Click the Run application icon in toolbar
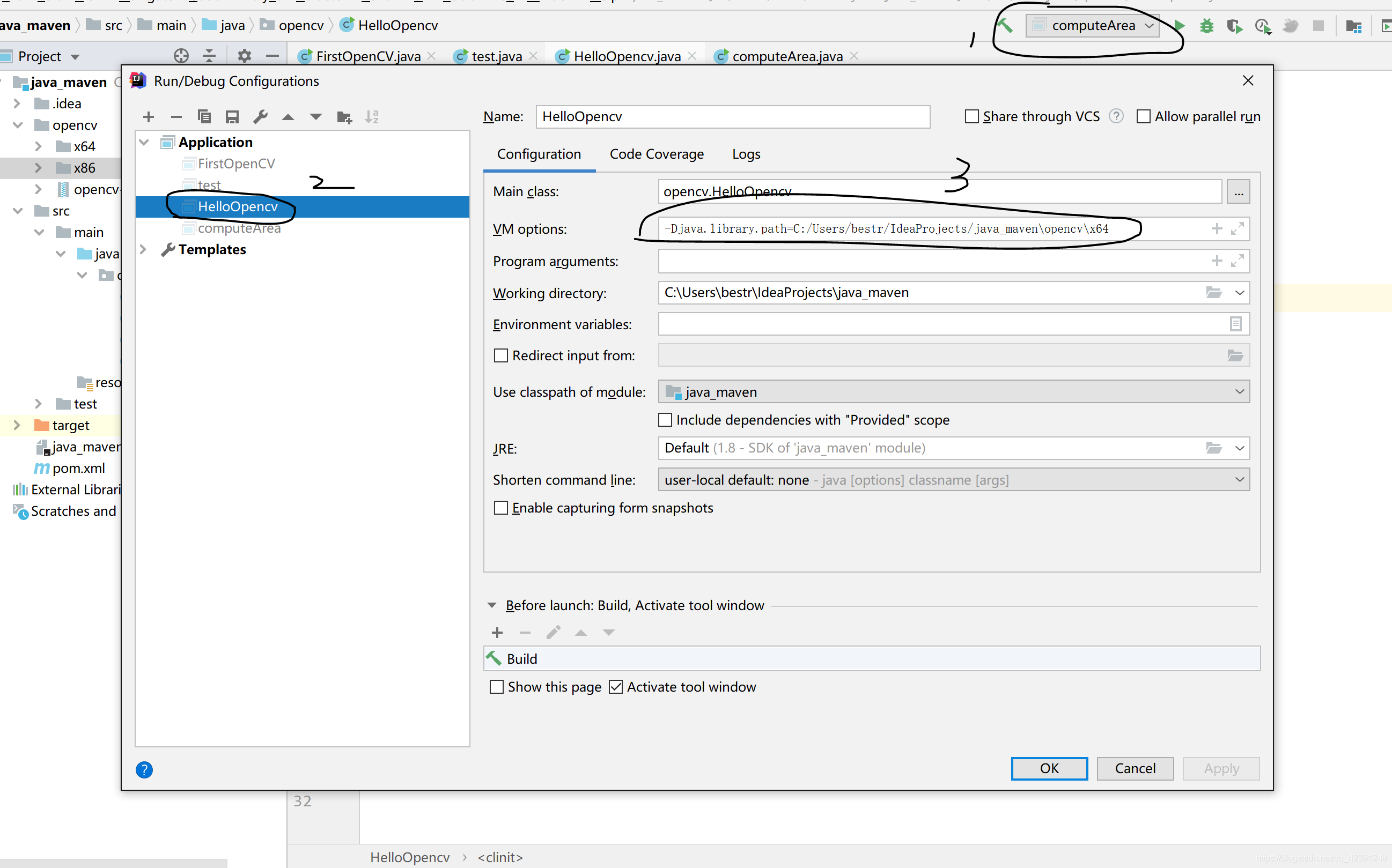Viewport: 1392px width, 868px height. tap(1179, 26)
